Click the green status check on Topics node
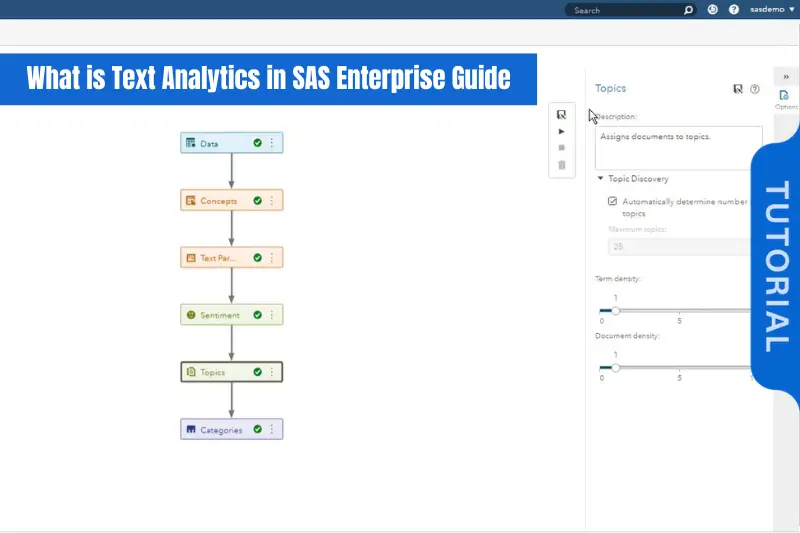The width and height of the screenshot is (800, 533). pyautogui.click(x=258, y=372)
